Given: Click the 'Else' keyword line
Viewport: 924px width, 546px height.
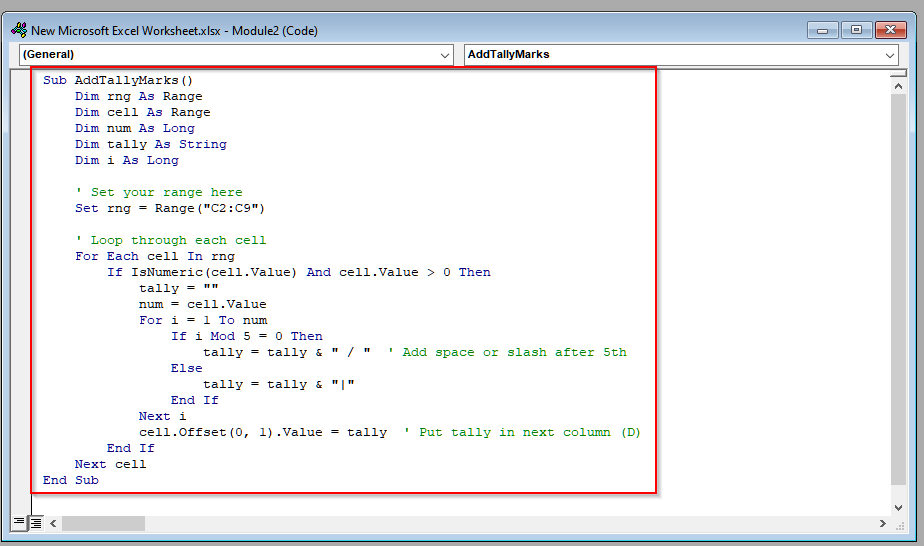Looking at the screenshot, I should (x=187, y=368).
